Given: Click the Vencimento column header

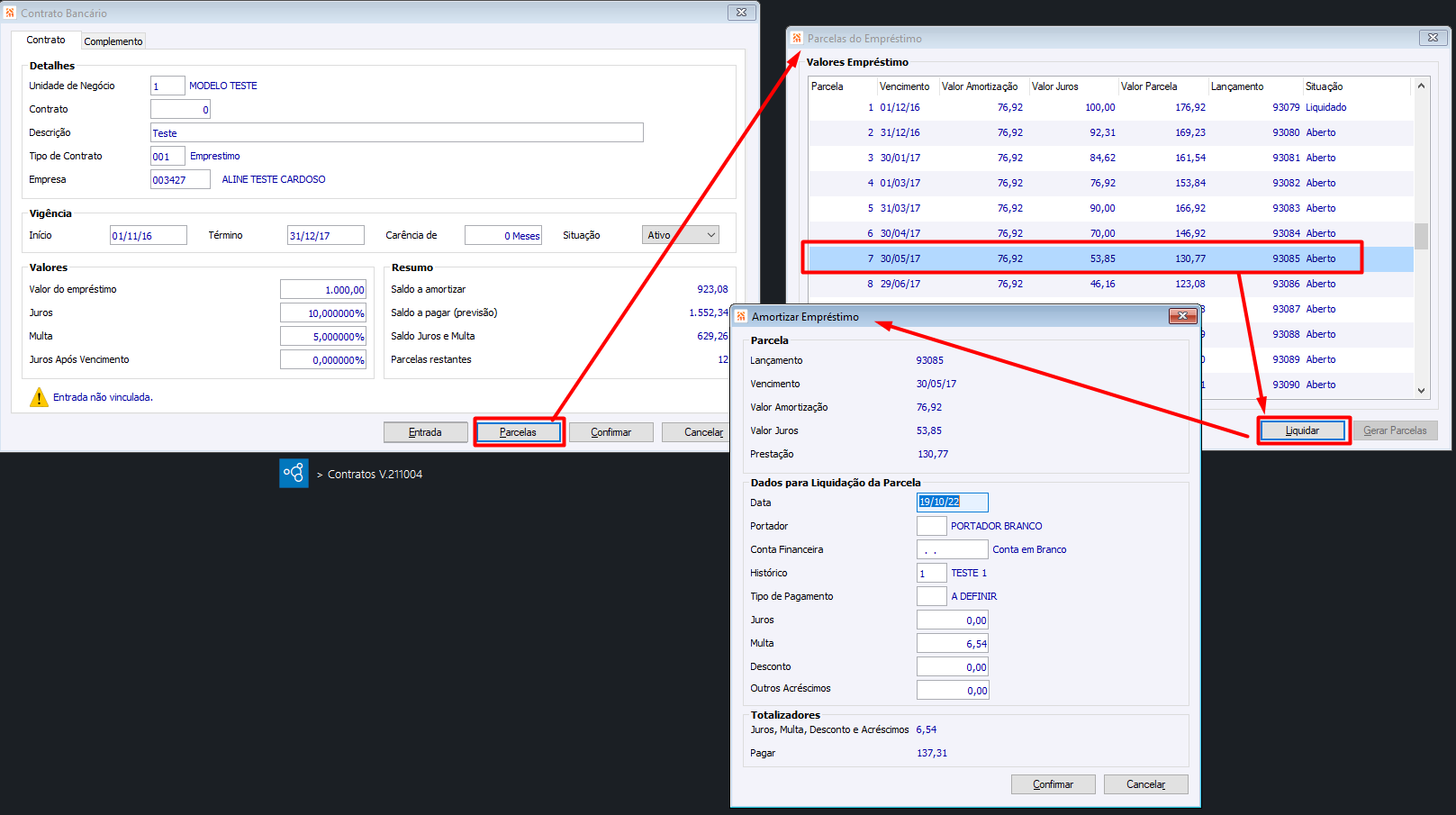Looking at the screenshot, I should 908,86.
